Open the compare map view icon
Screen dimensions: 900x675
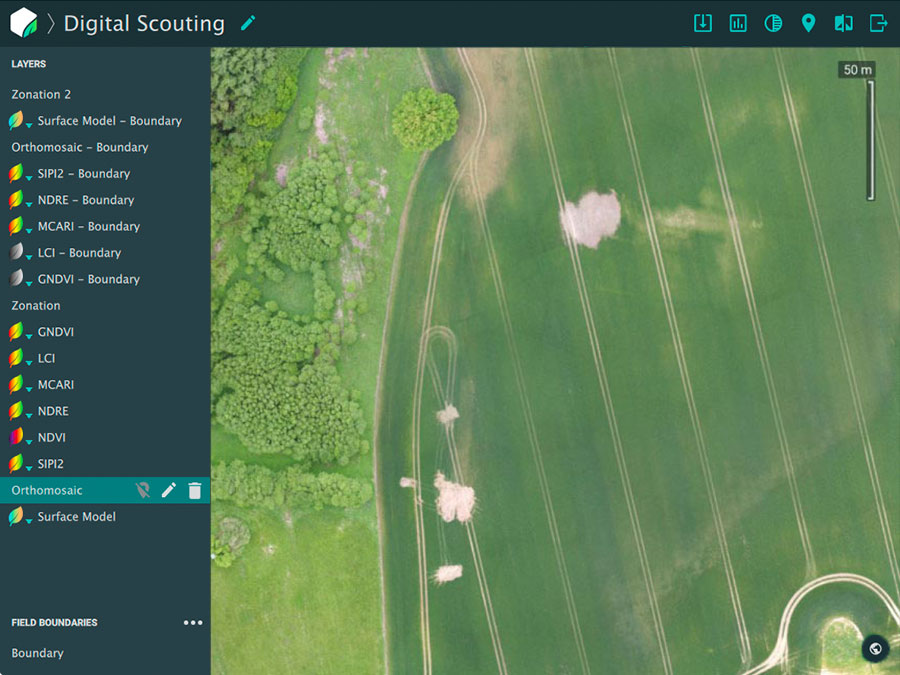843,23
